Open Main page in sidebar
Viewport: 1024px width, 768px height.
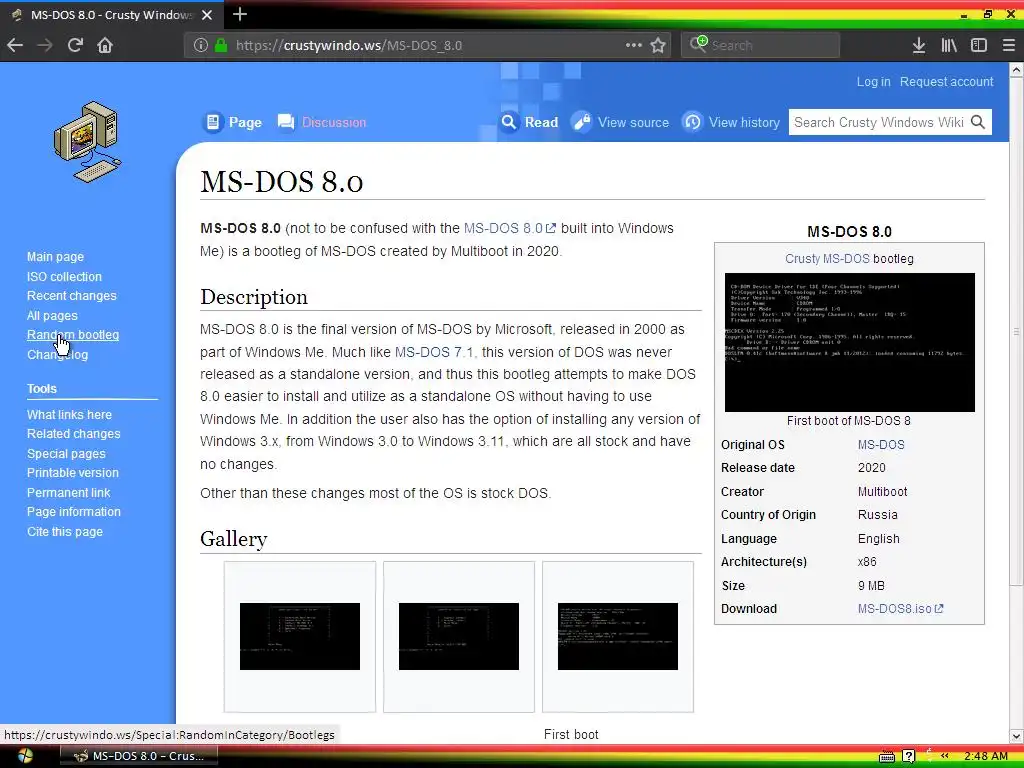[56, 257]
